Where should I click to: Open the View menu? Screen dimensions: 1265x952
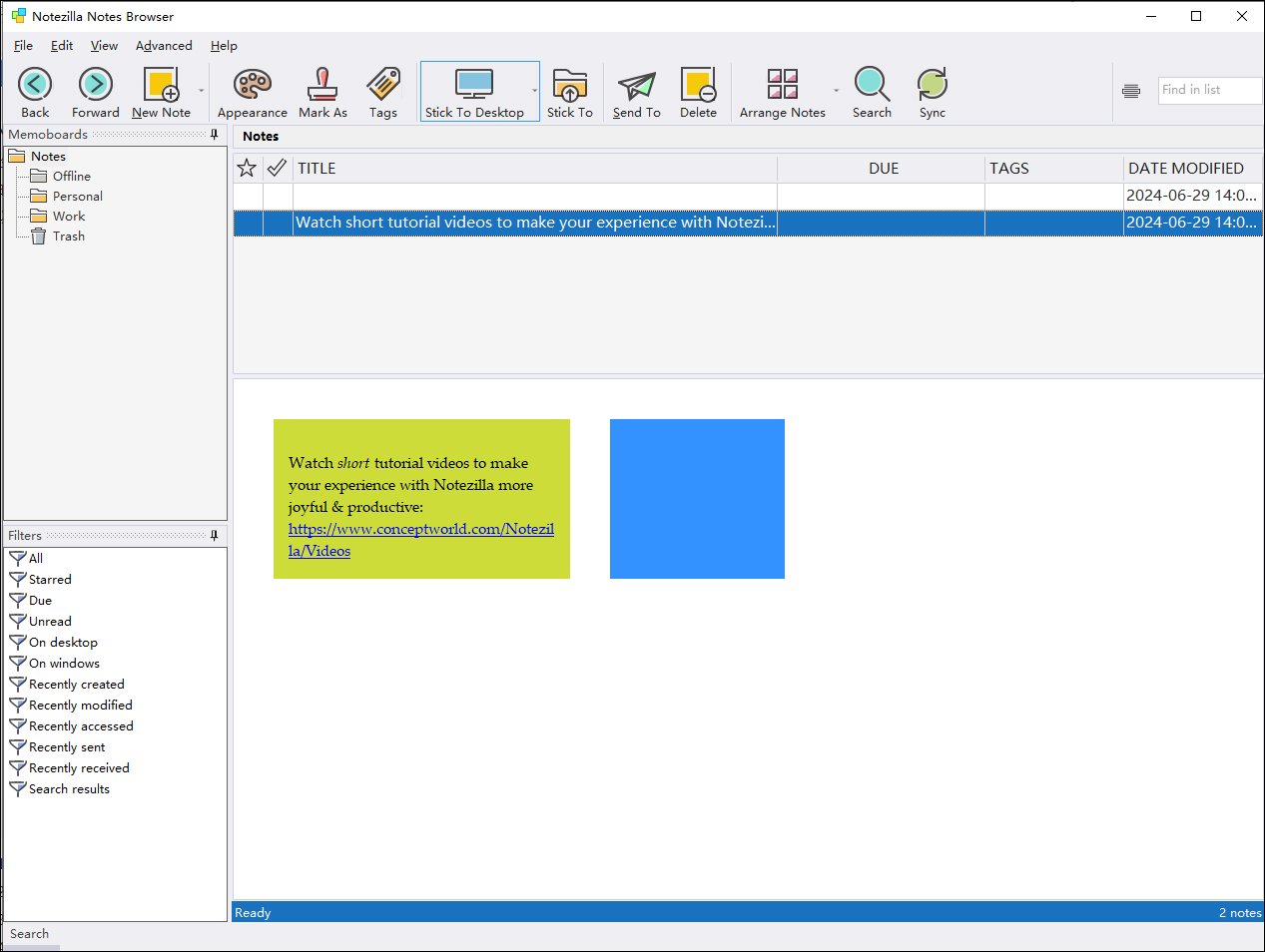(104, 46)
